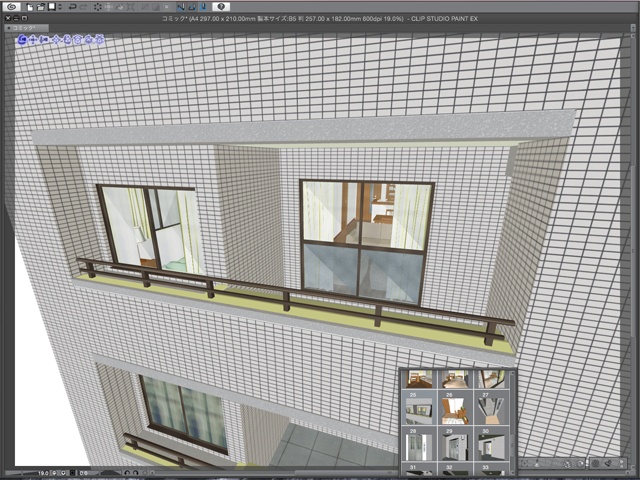
Task: Rotate canvas right with status bar arrow
Action: click(x=136, y=473)
